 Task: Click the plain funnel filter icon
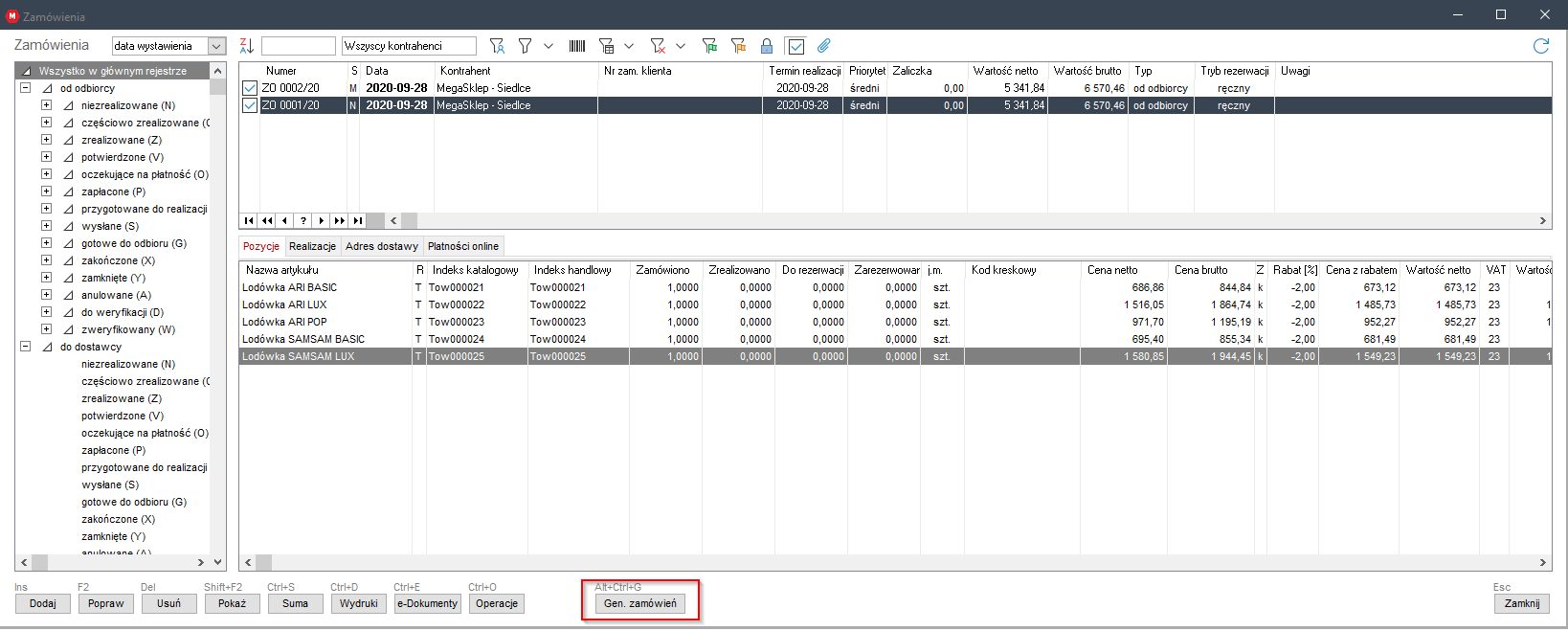[x=526, y=46]
